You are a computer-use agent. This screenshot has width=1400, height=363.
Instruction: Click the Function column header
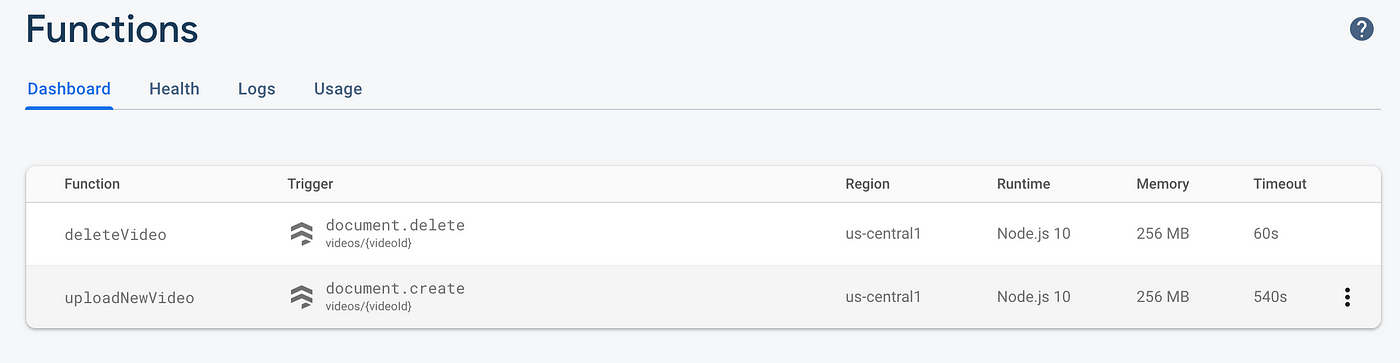[x=92, y=184]
